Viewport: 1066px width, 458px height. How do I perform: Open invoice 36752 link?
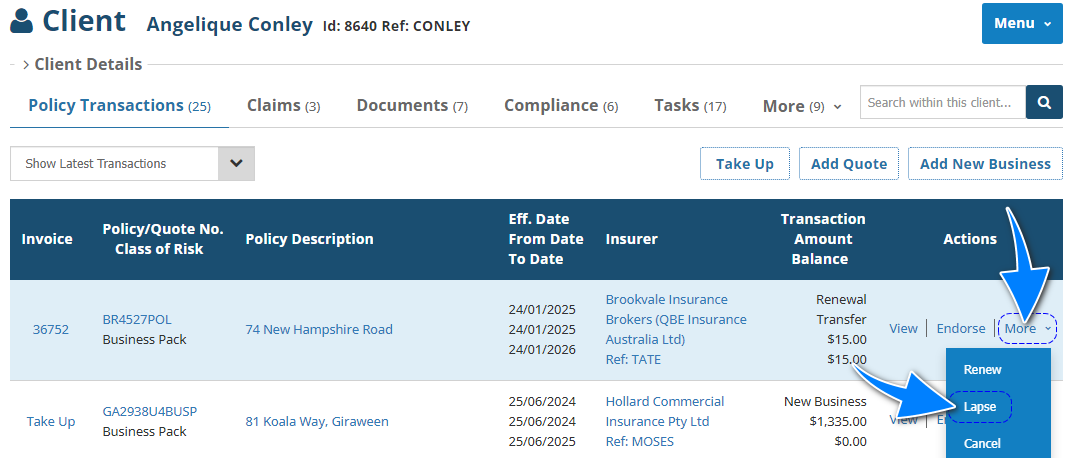[x=50, y=329]
